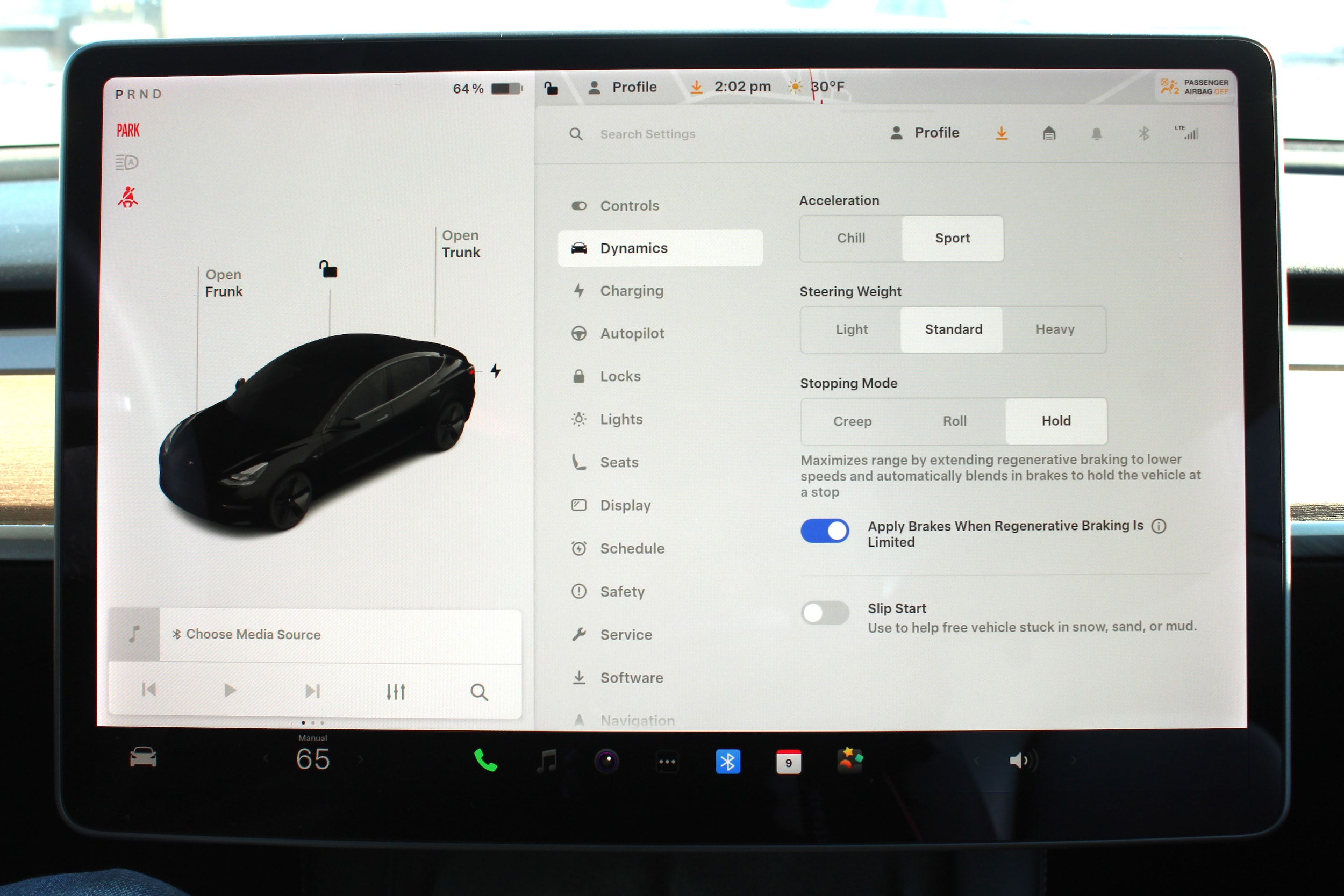The image size is (1344, 896).
Task: Switch to the Charging settings section
Action: [x=631, y=291]
